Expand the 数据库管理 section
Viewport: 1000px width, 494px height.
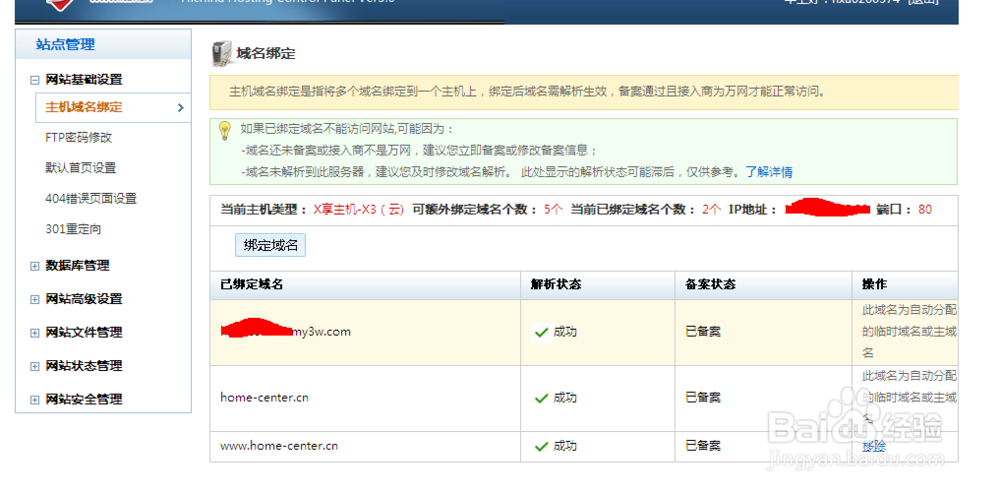click(x=34, y=266)
